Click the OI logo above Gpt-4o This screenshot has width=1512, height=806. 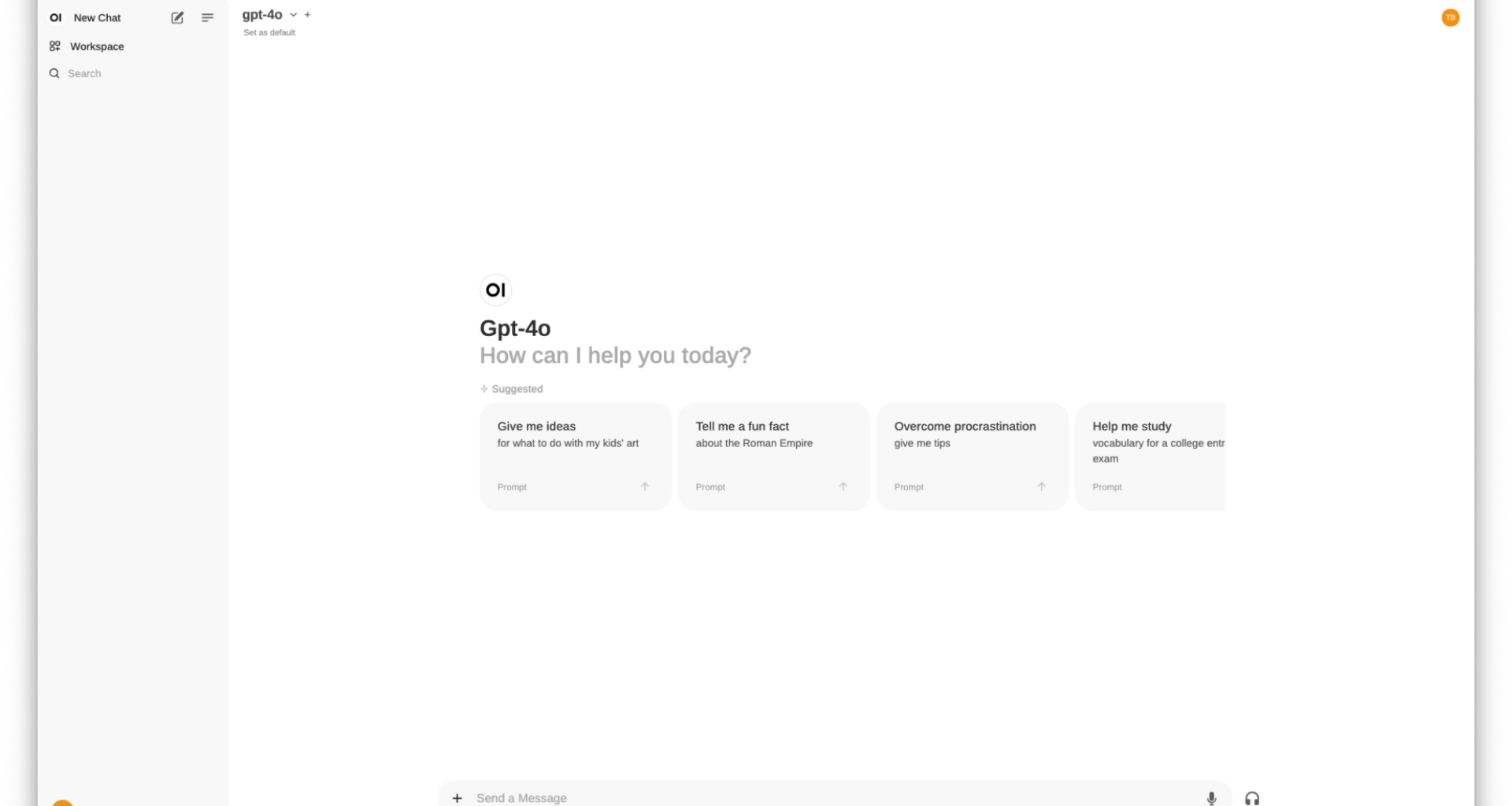point(495,290)
